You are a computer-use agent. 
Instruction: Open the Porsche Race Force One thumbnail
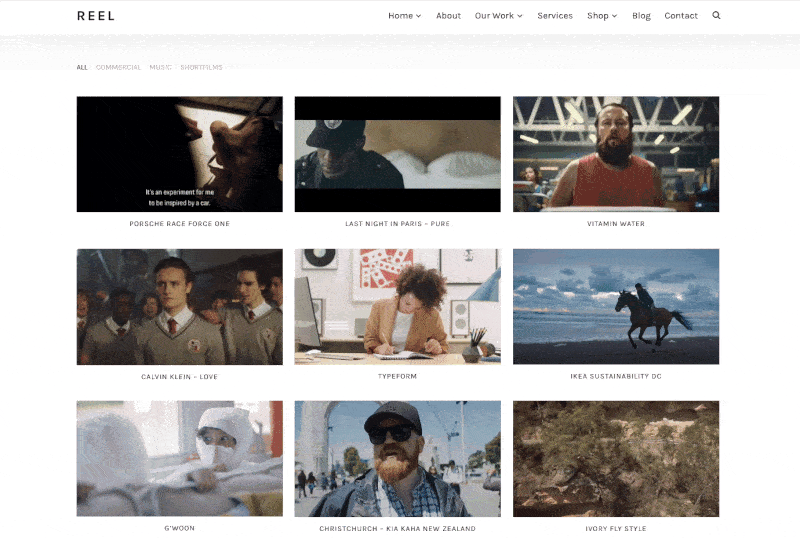(179, 154)
